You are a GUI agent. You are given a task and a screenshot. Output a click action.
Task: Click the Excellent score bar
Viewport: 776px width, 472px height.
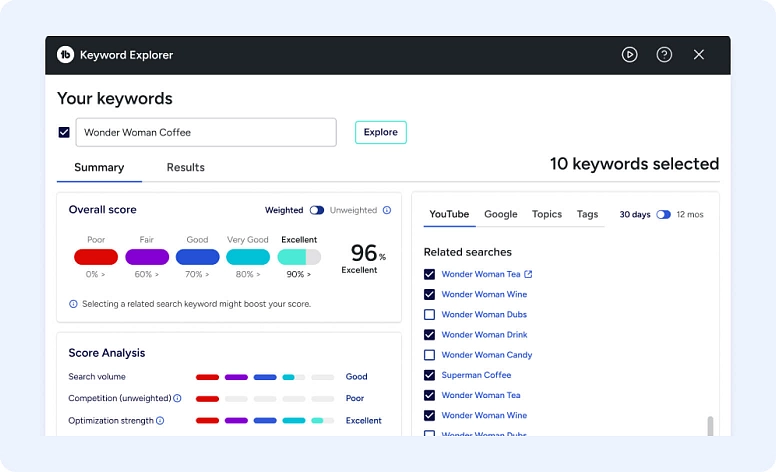click(x=299, y=257)
